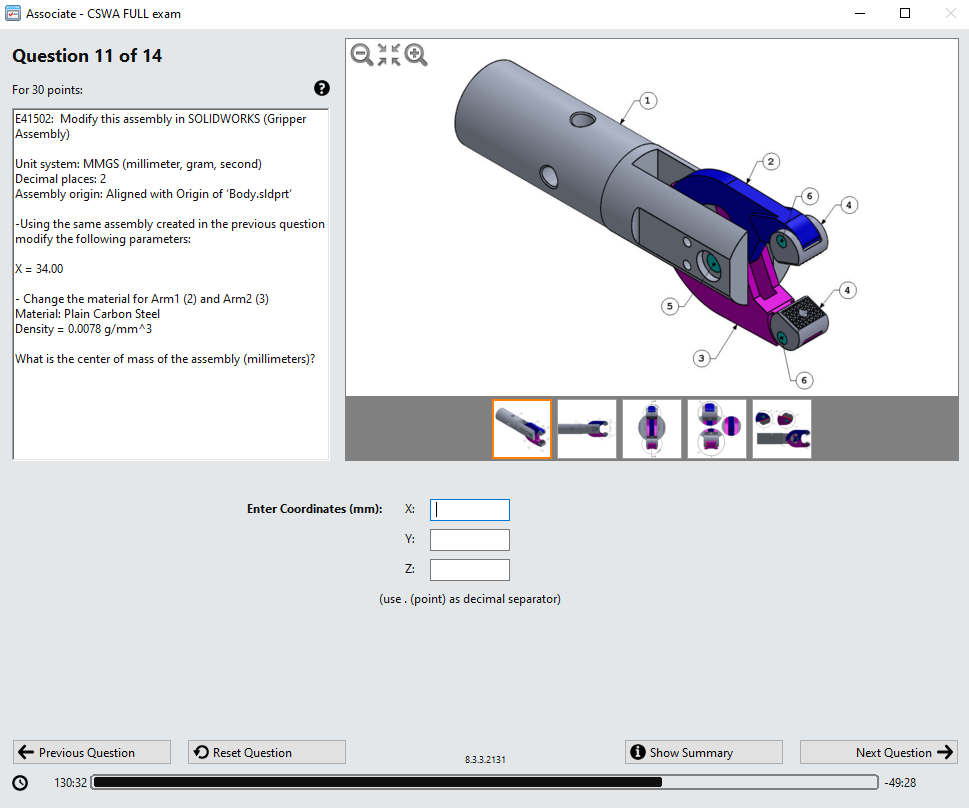The height and width of the screenshot is (808, 969).
Task: Click inside the Z coordinate input field
Action: (469, 569)
